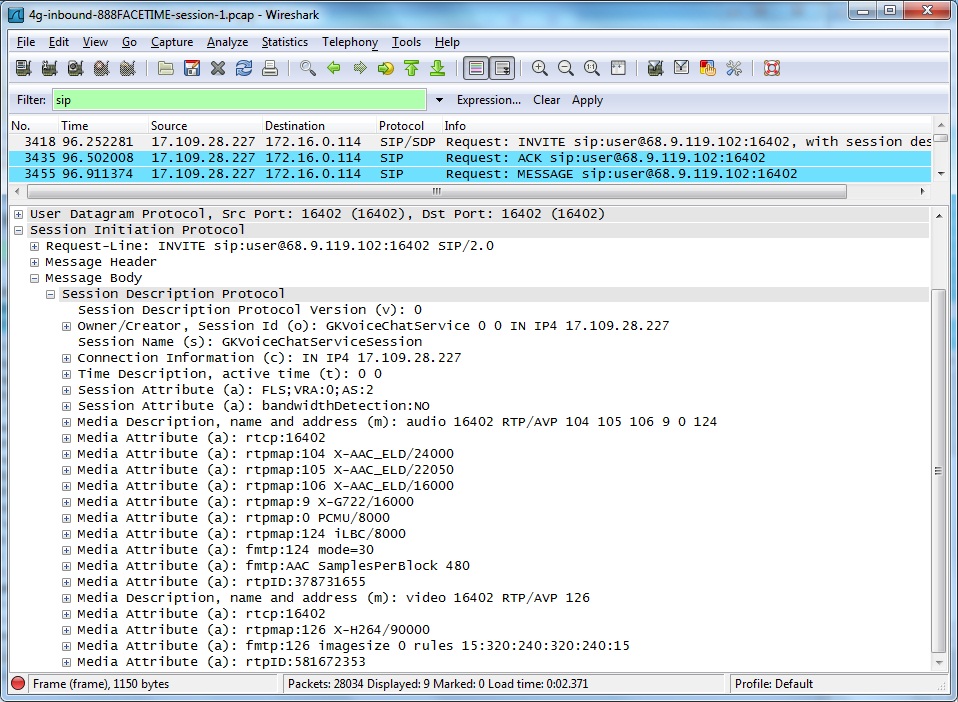Open the Analyze menu
The height and width of the screenshot is (702, 958).
(x=227, y=42)
